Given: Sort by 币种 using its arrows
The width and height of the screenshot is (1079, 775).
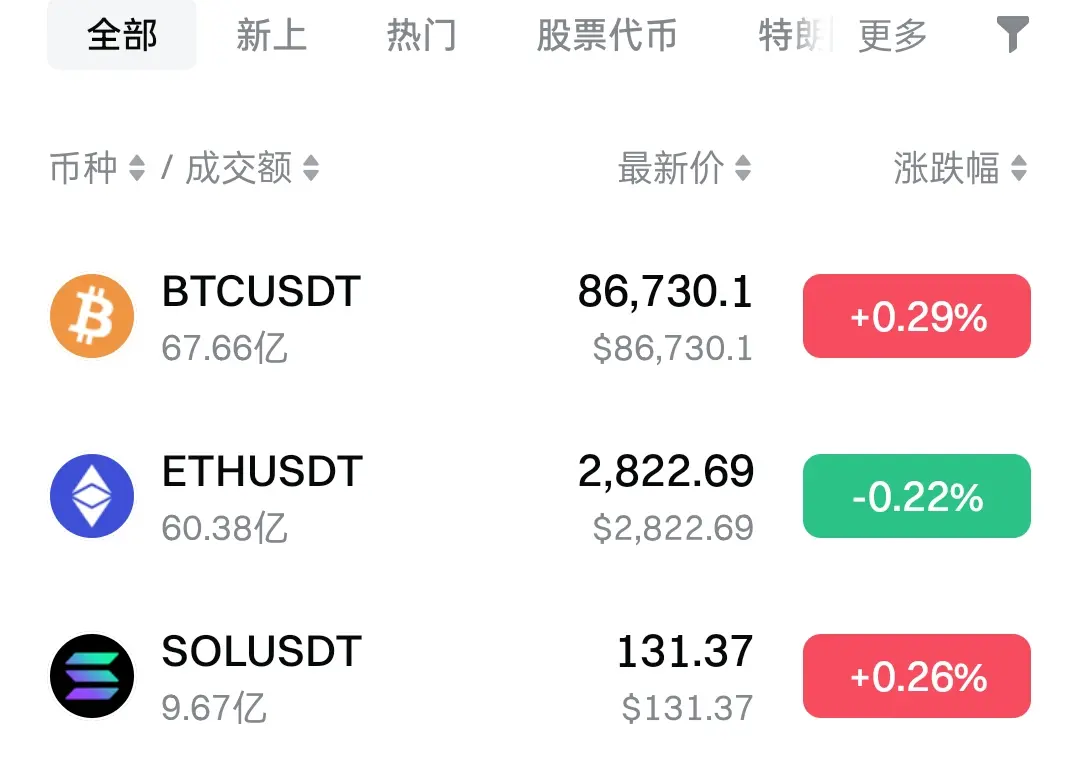Looking at the screenshot, I should (x=137, y=168).
